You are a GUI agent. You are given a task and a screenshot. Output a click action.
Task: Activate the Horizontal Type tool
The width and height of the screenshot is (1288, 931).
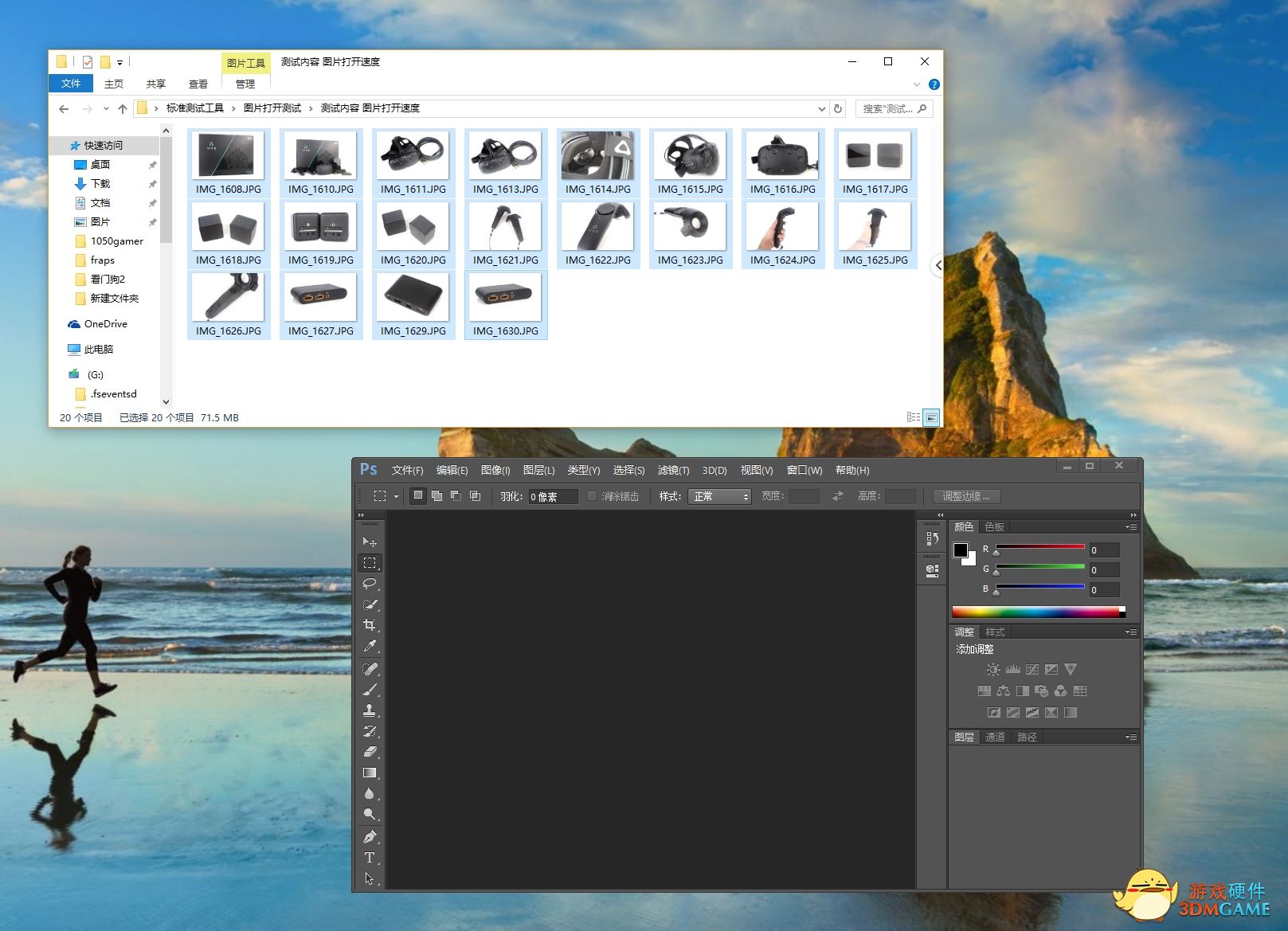(x=369, y=858)
